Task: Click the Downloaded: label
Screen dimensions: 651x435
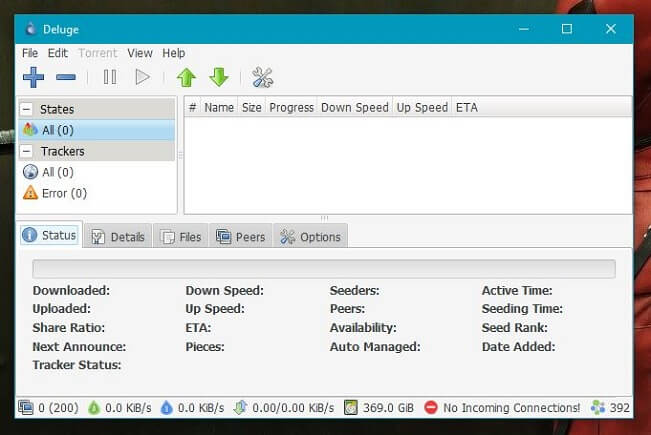Action: click(71, 291)
